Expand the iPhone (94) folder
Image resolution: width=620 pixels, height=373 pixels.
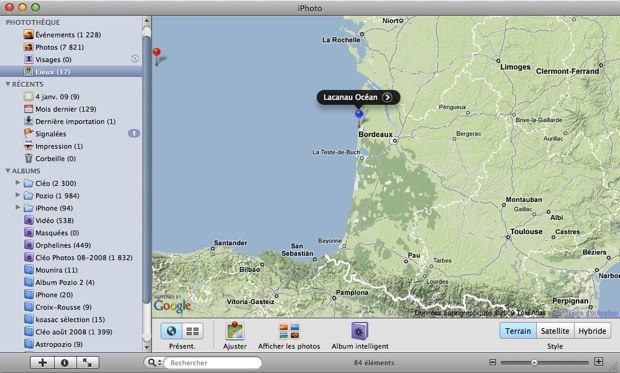(17, 207)
